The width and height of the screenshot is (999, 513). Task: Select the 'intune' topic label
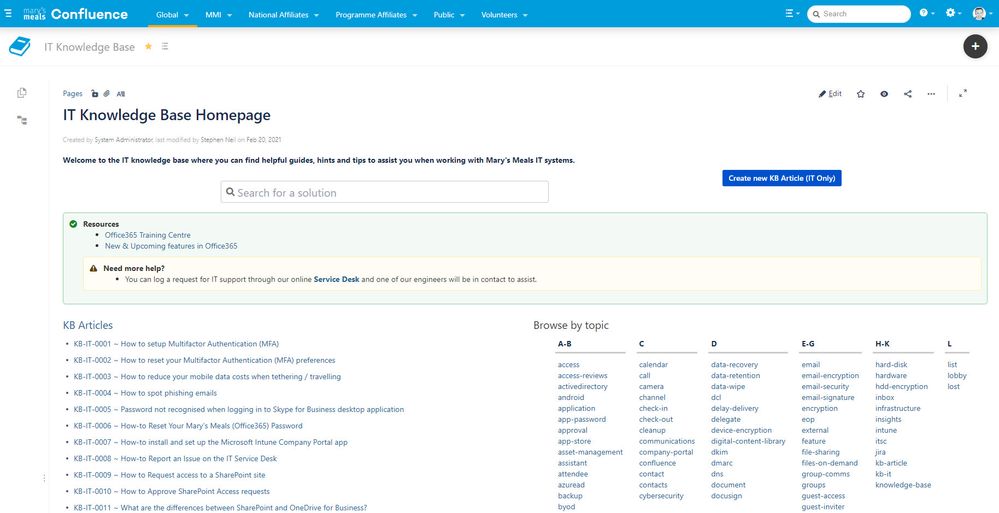tap(886, 430)
